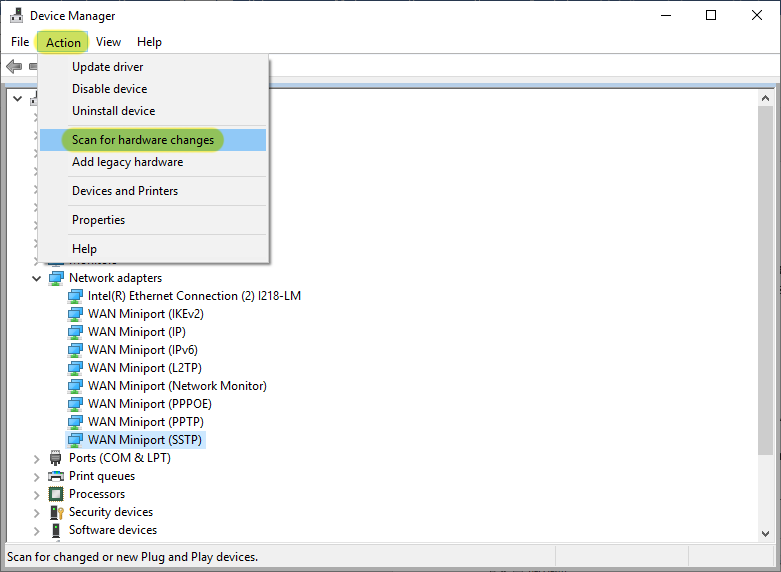Expand the Print queues category
Screen dimensions: 781x572
(x=36, y=476)
